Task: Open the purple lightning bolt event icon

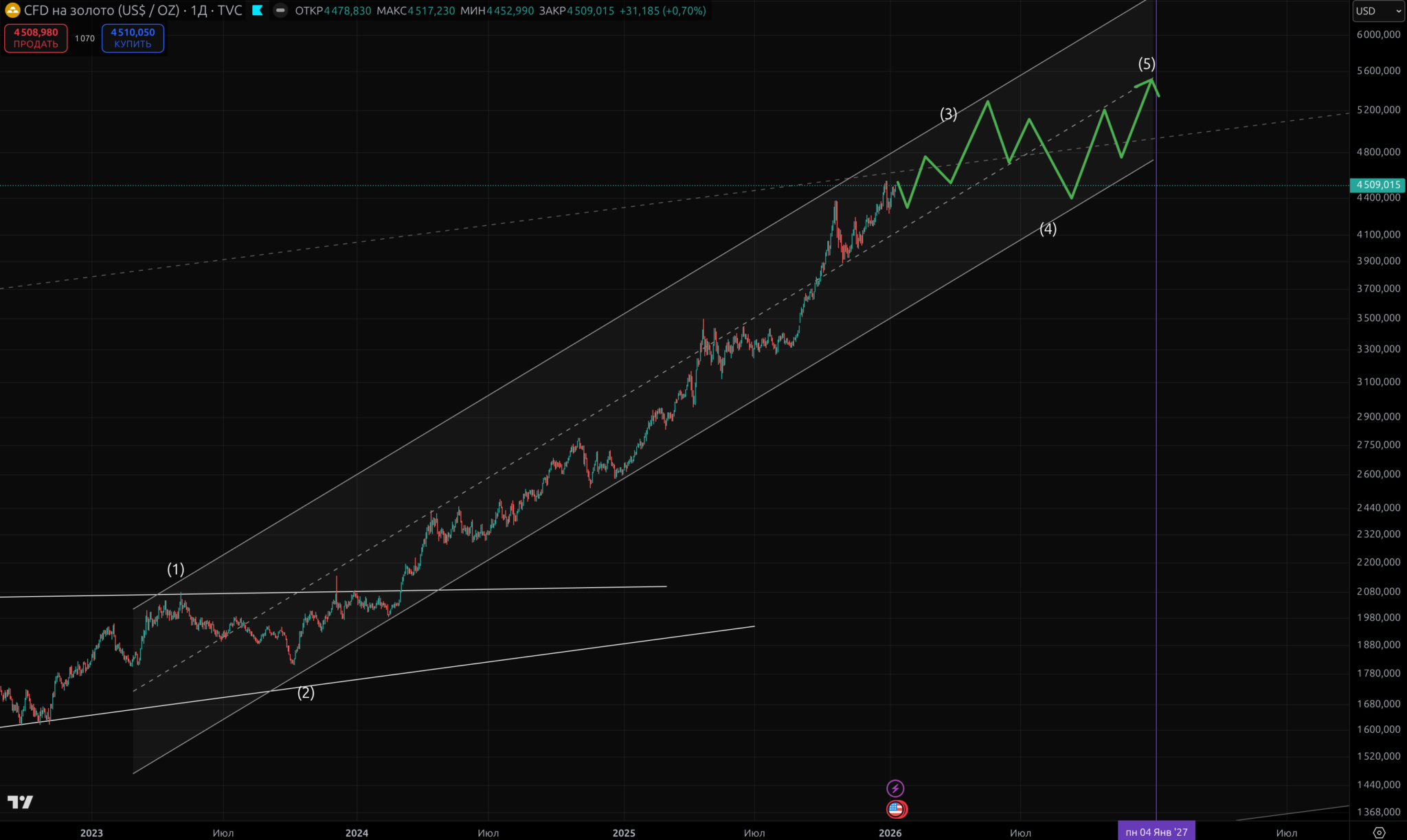Action: [895, 788]
